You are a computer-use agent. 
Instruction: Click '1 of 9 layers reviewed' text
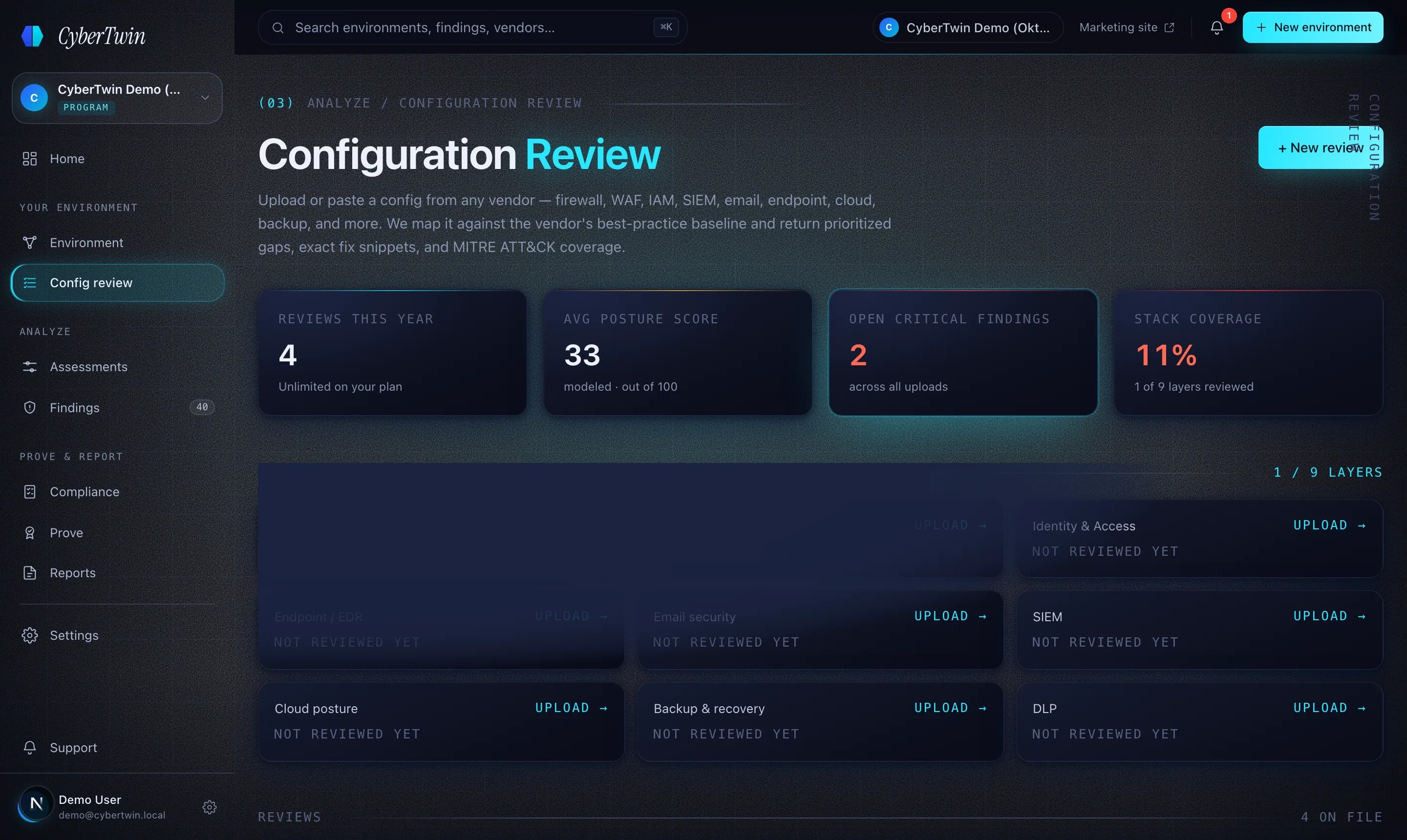pyautogui.click(x=1194, y=387)
